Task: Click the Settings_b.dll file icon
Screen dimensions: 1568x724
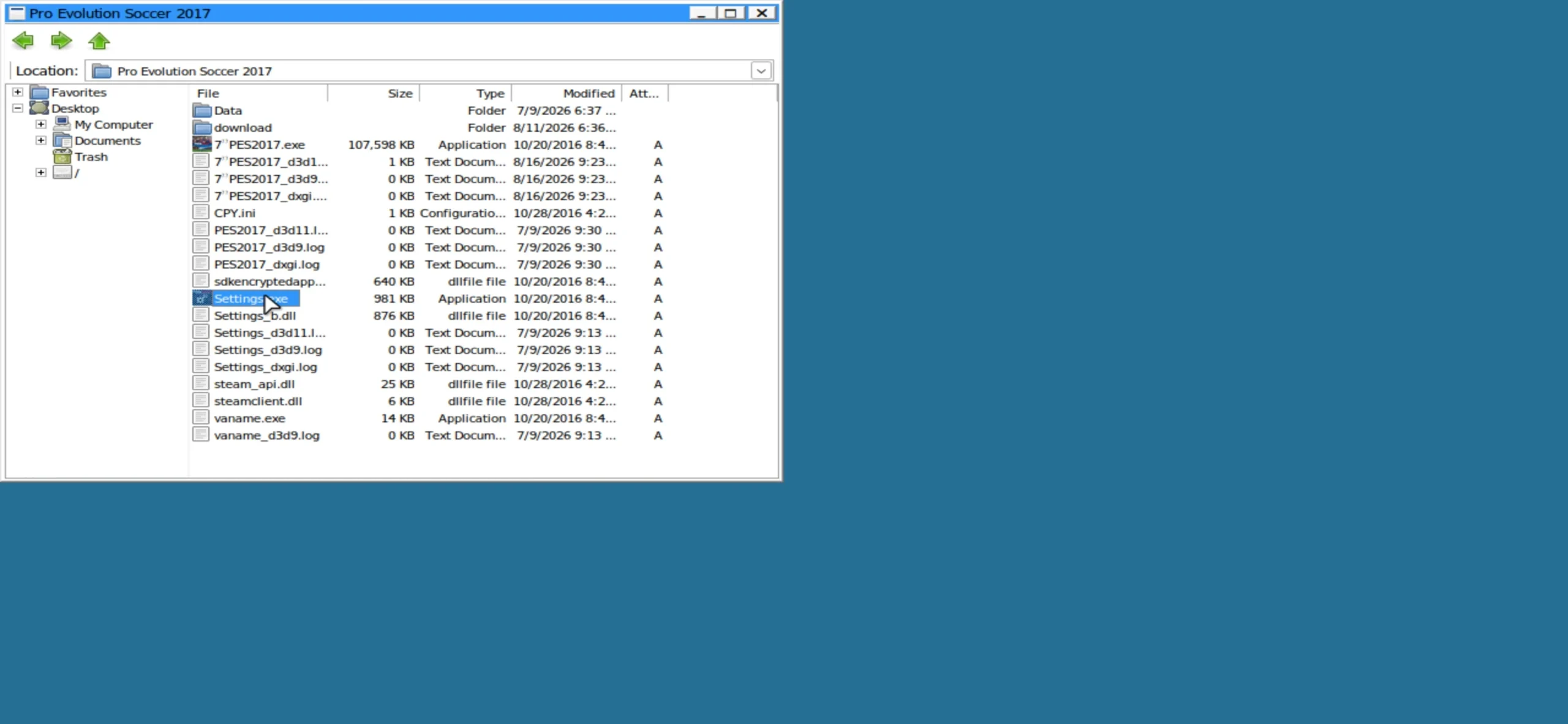Action: click(x=201, y=316)
